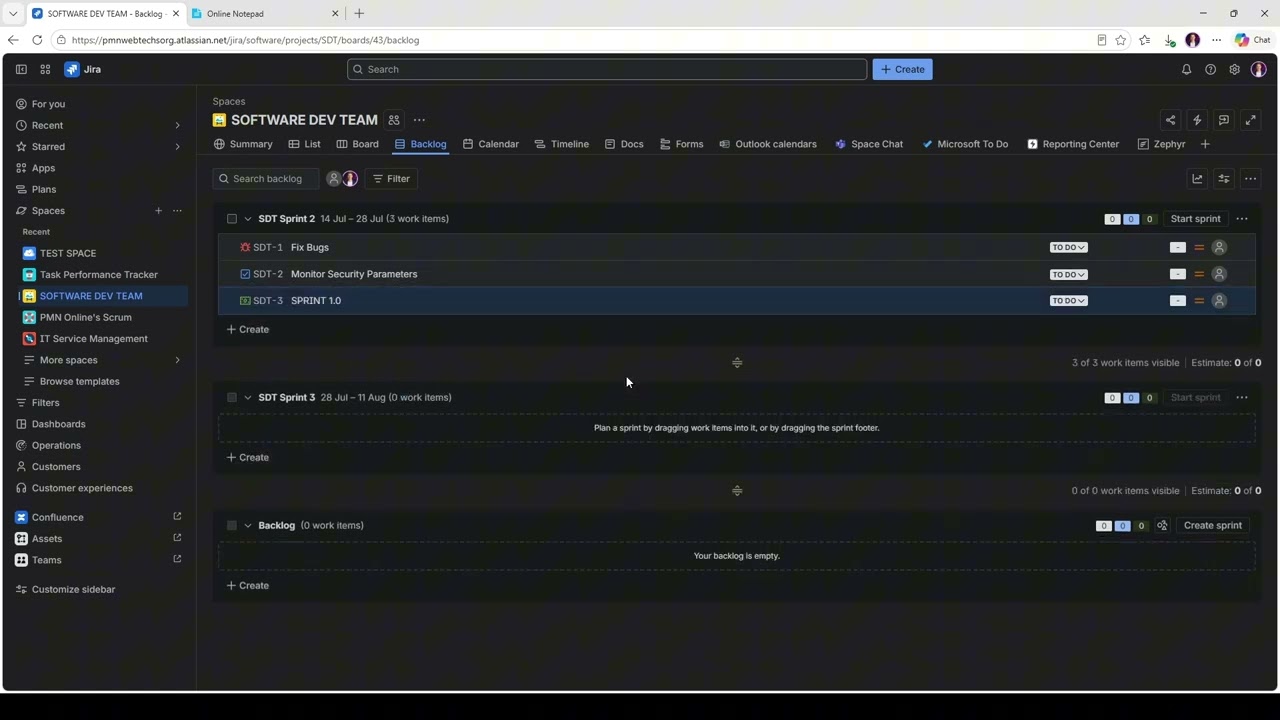
Task: Select the SDT Sprint 3 checkbox
Action: [x=232, y=398]
